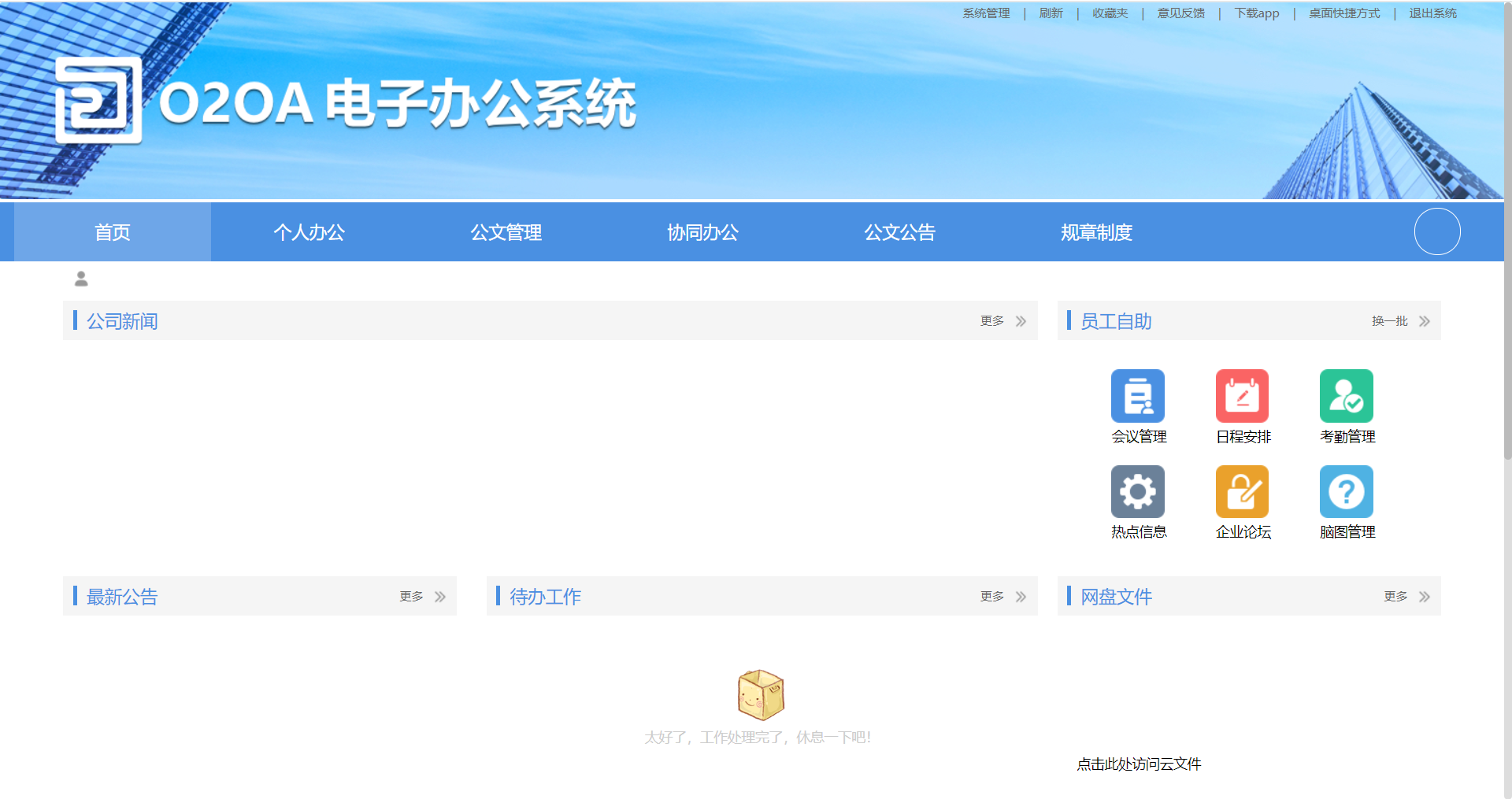Viewport: 1512px width, 799px height.
Task: Click the 考勤管理 label text
Action: tap(1347, 437)
